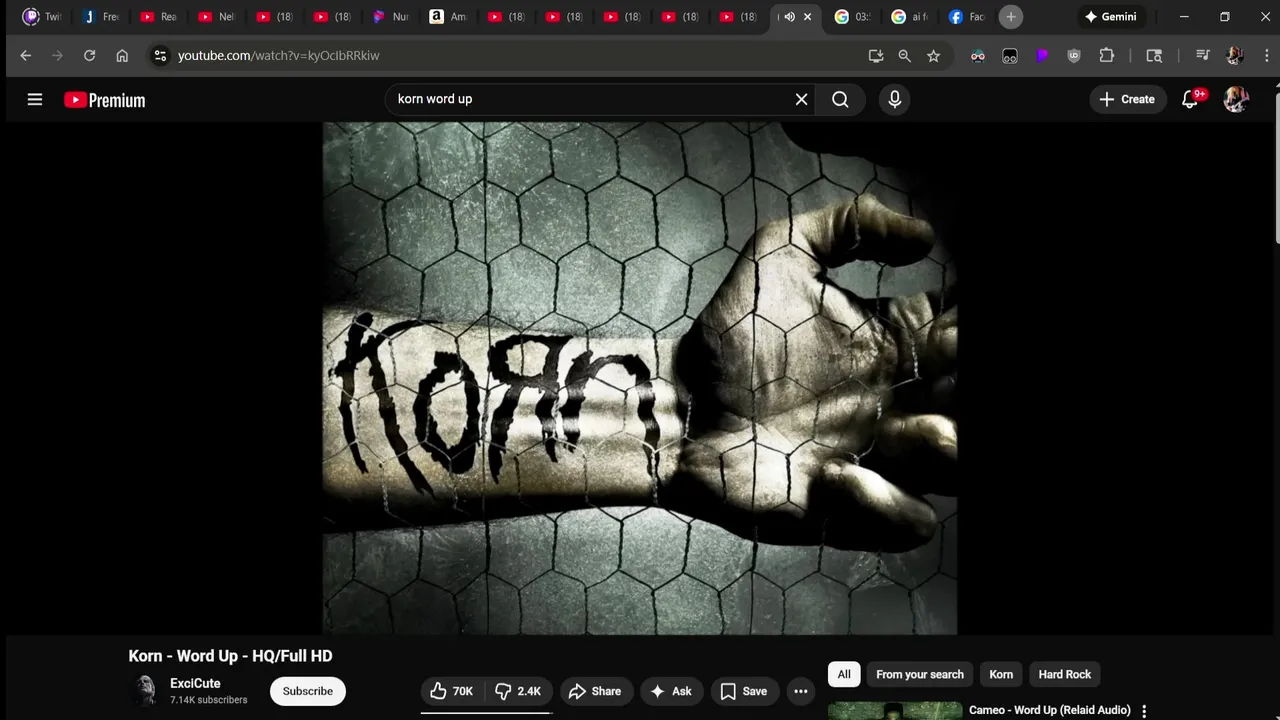Screen dimensions: 1280x720
Task: Click the browser URL address bar
Action: (510, 56)
